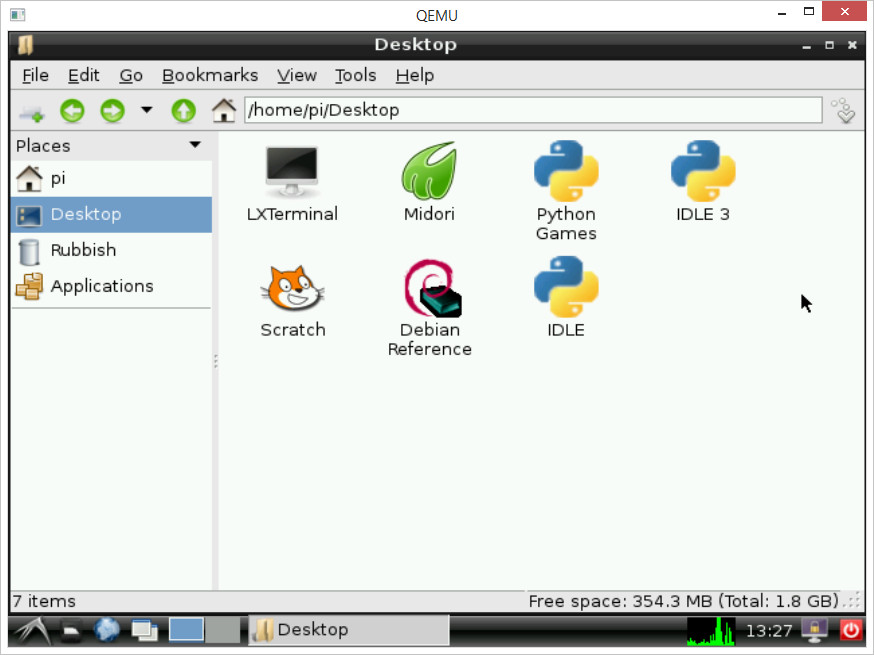874x655 pixels.
Task: Select the Python Games icon
Action: click(x=566, y=191)
